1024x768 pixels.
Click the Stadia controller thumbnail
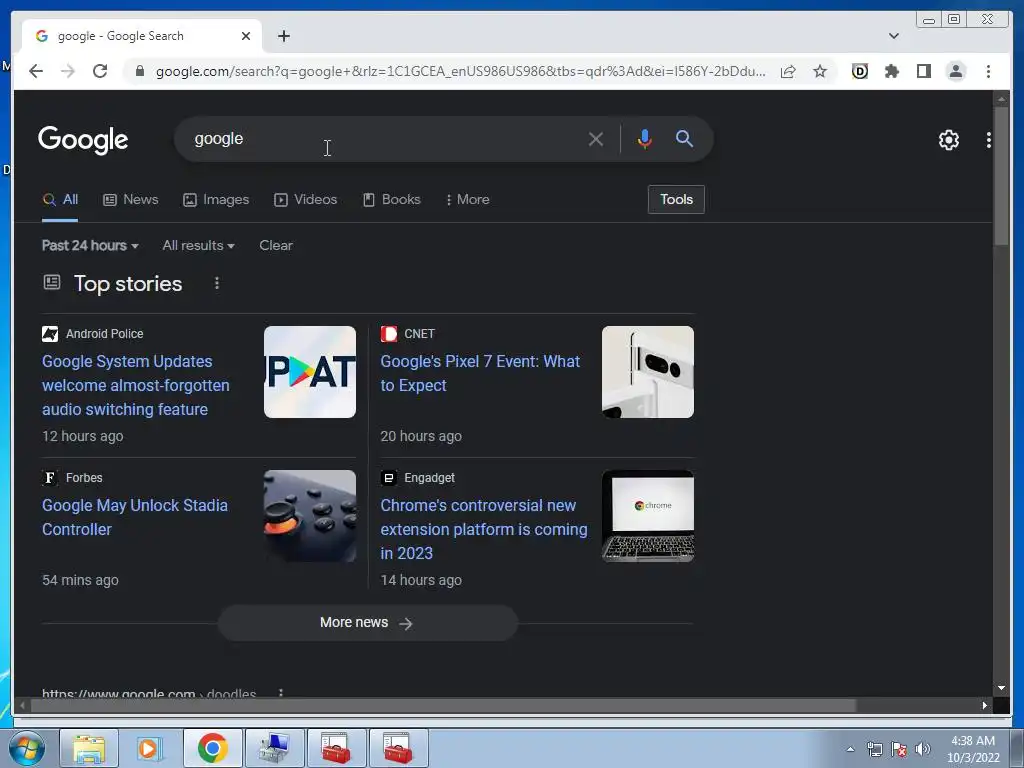click(x=310, y=516)
